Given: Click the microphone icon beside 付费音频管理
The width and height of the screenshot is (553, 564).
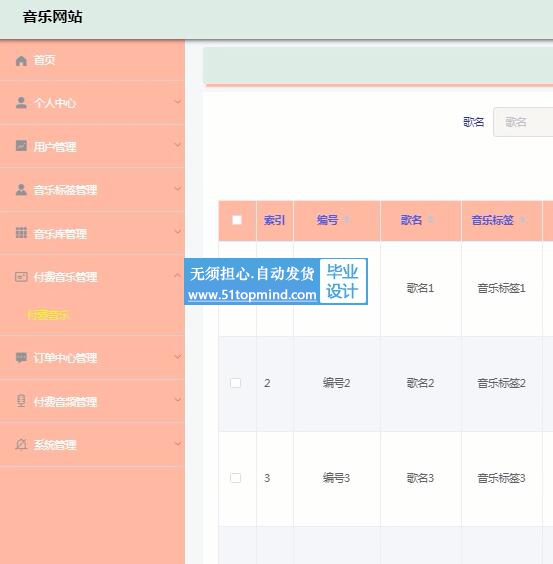Looking at the screenshot, I should pos(21,401).
